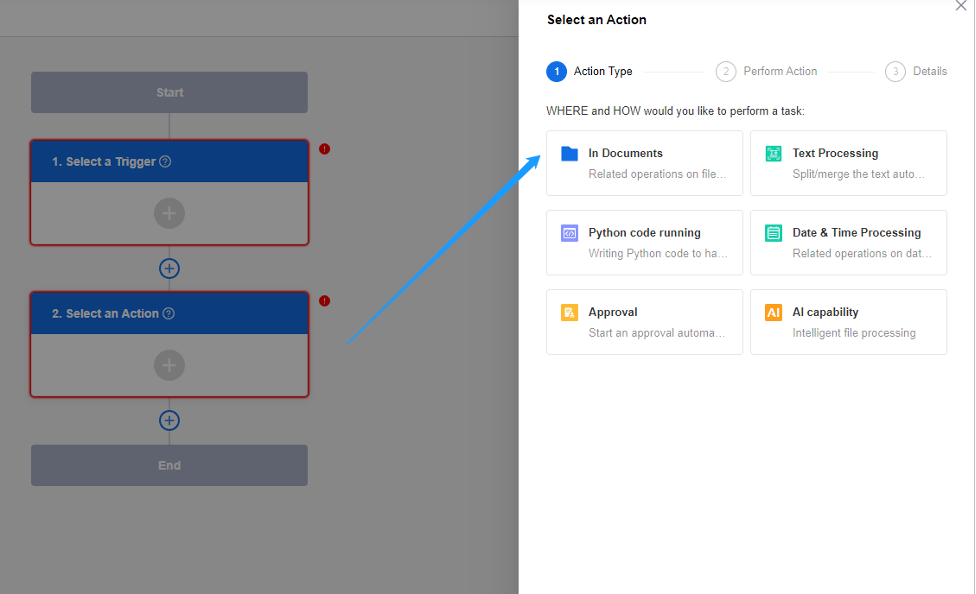Go to step 1 Action Type
The image size is (976, 594).
click(557, 72)
